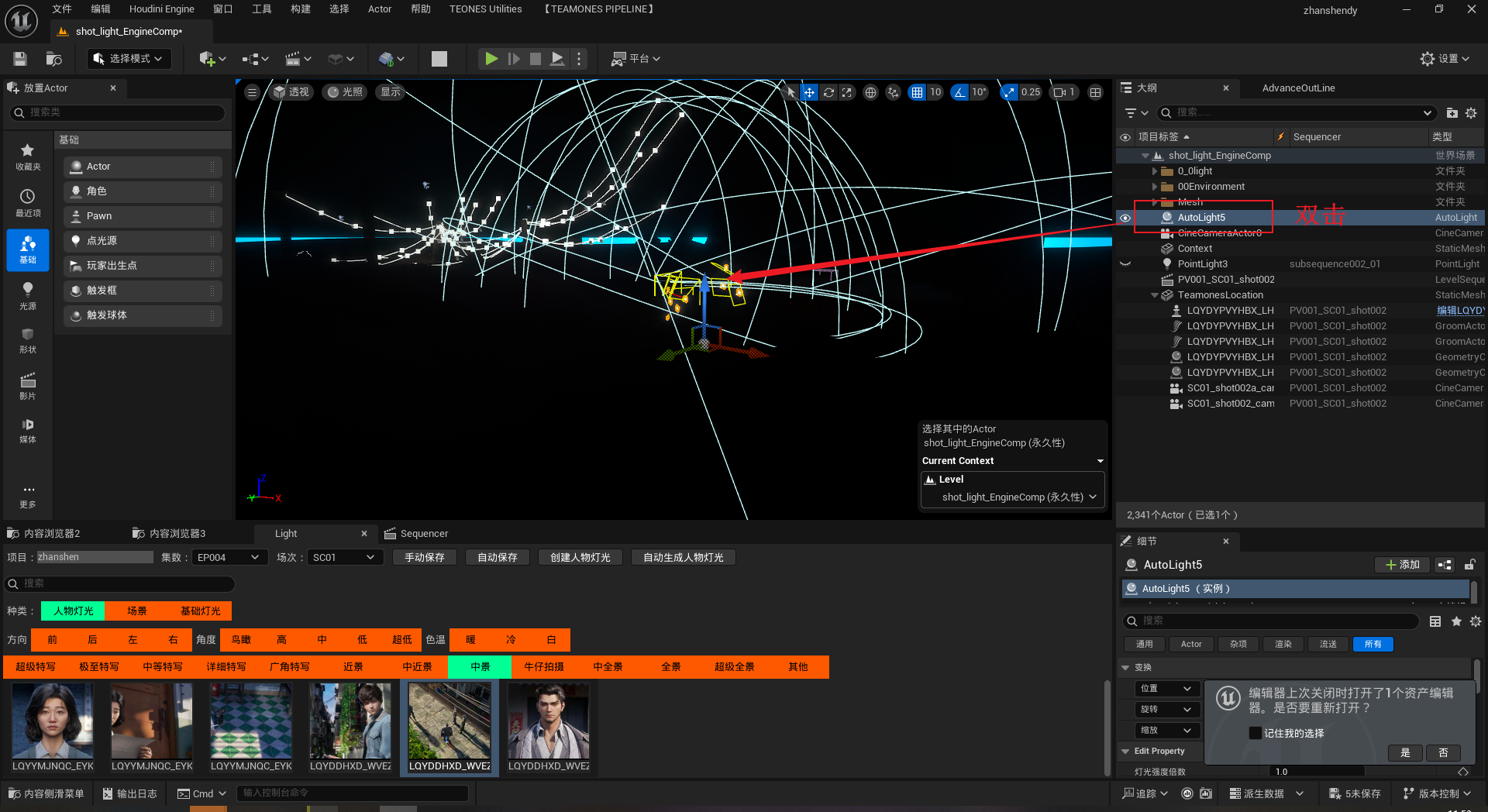Switch to the Sequencer tab
The height and width of the screenshot is (812, 1488).
423,534
